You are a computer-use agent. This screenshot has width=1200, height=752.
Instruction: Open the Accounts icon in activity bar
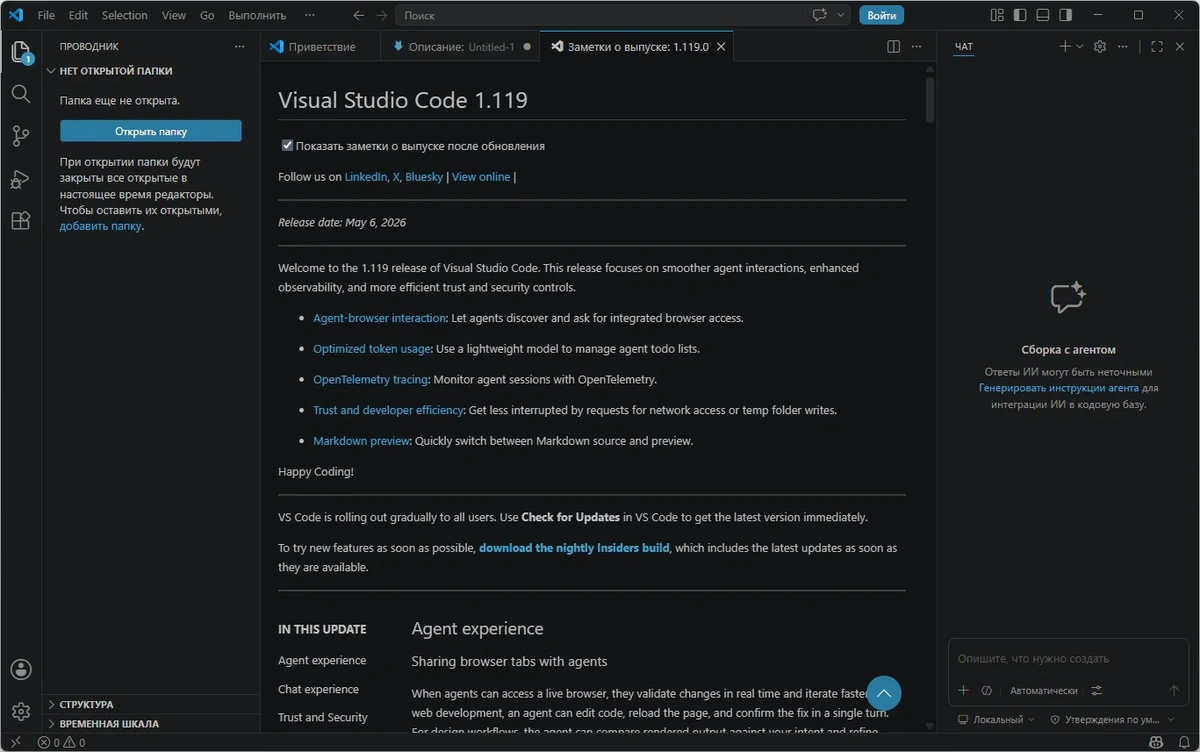[x=21, y=670]
